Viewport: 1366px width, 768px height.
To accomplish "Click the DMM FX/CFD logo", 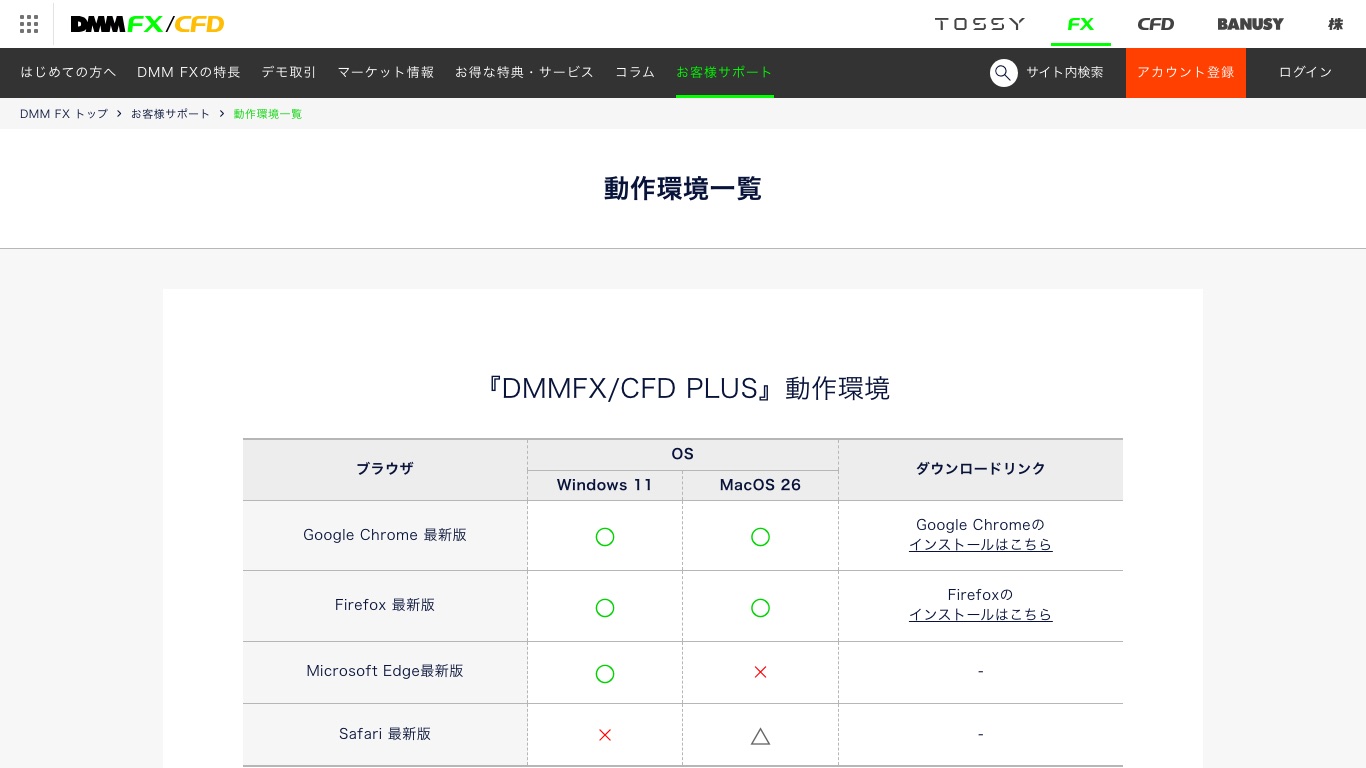I will click(x=147, y=24).
